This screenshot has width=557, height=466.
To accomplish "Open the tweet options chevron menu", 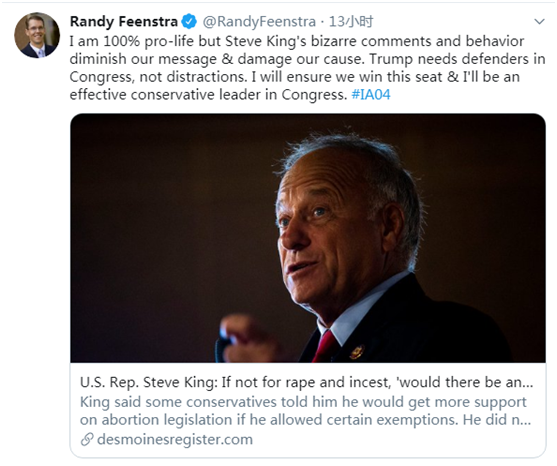I will click(539, 22).
